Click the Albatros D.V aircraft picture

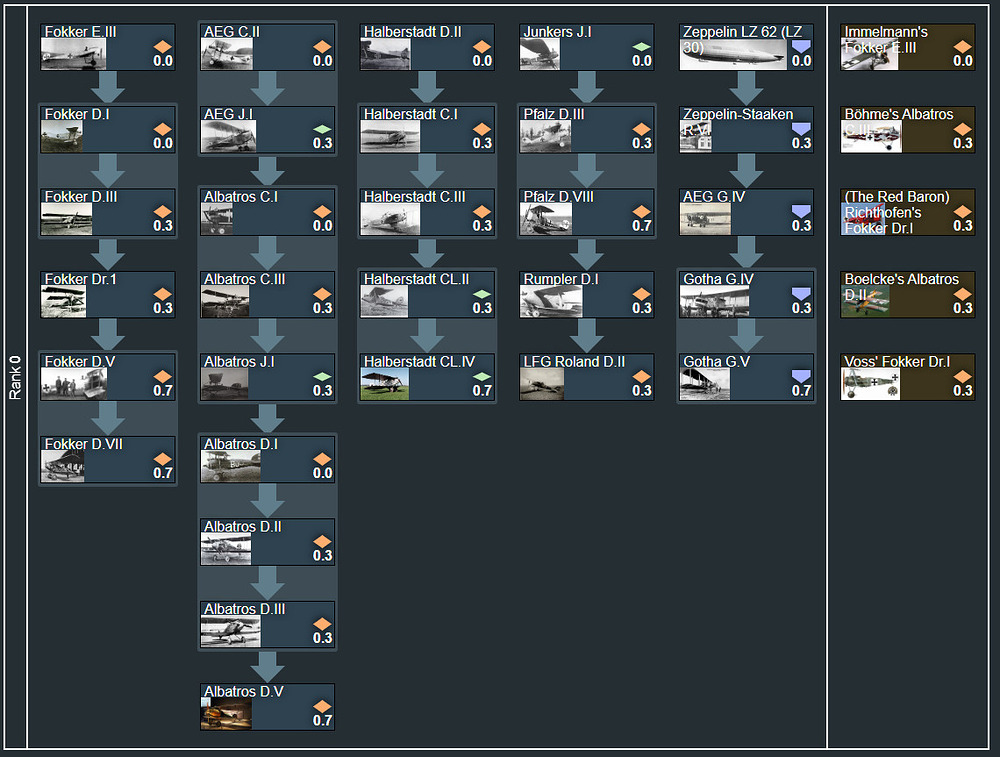click(226, 714)
